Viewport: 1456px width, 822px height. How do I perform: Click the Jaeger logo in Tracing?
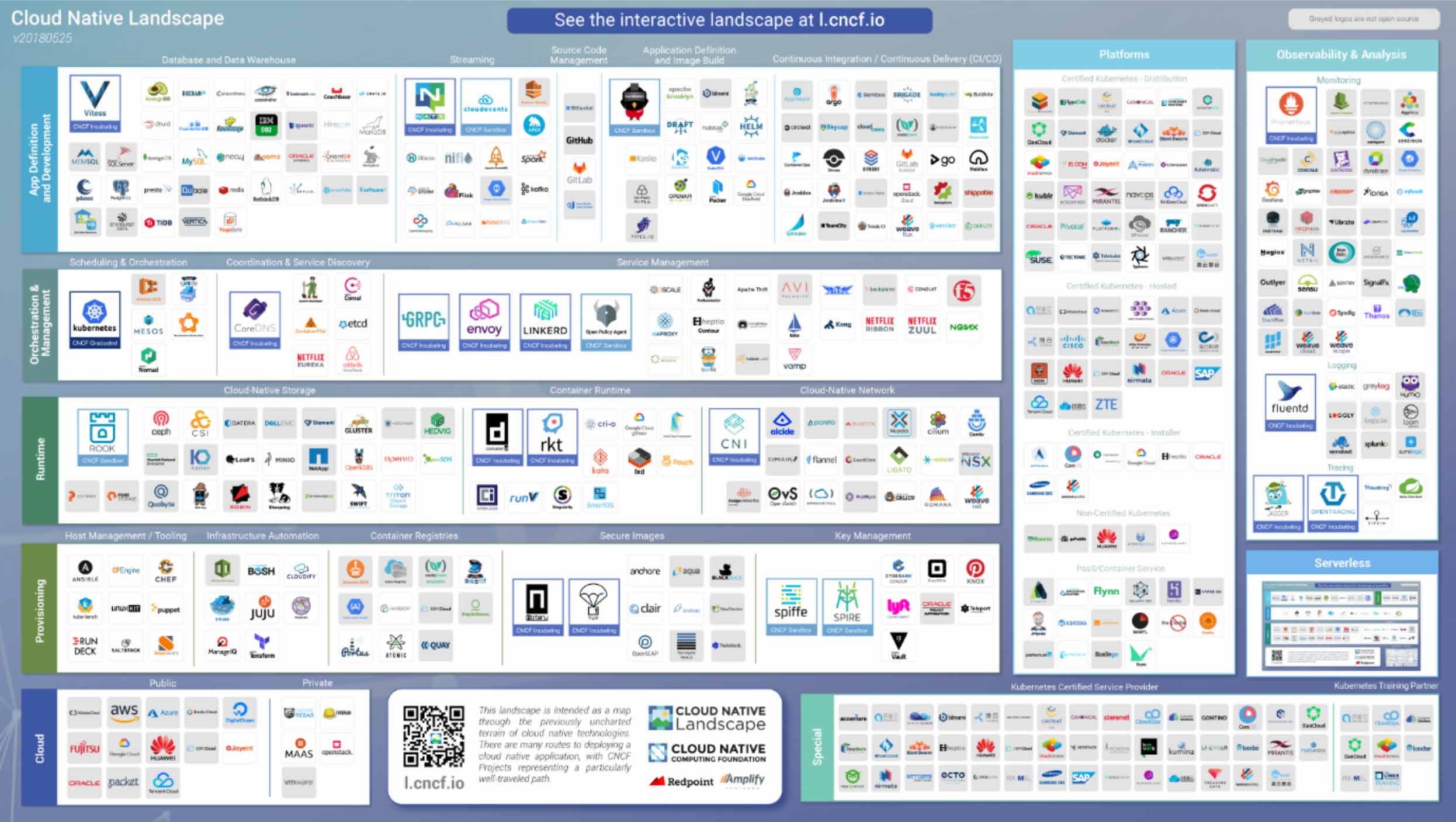pos(1278,504)
